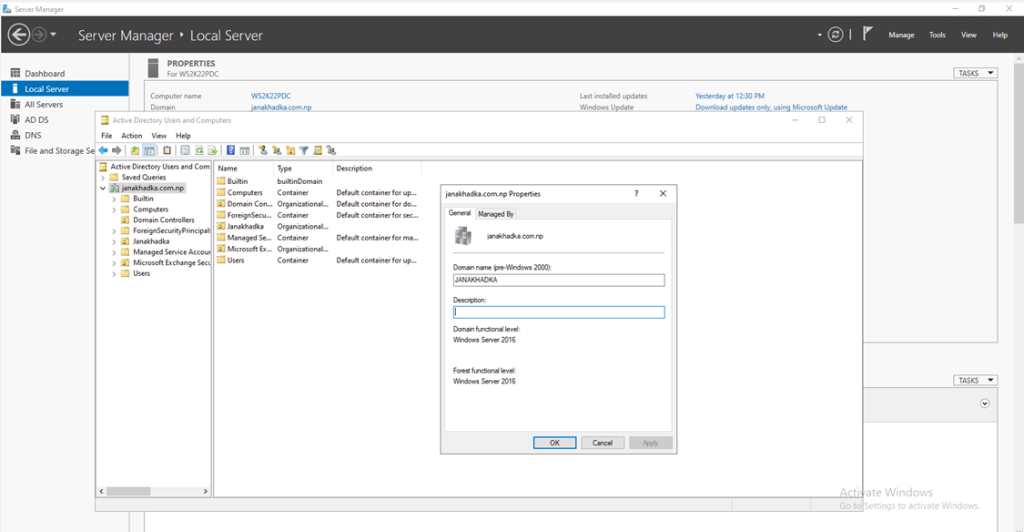
Task: Expand Microsoft Exchange Security tree arrow
Action: (x=114, y=263)
